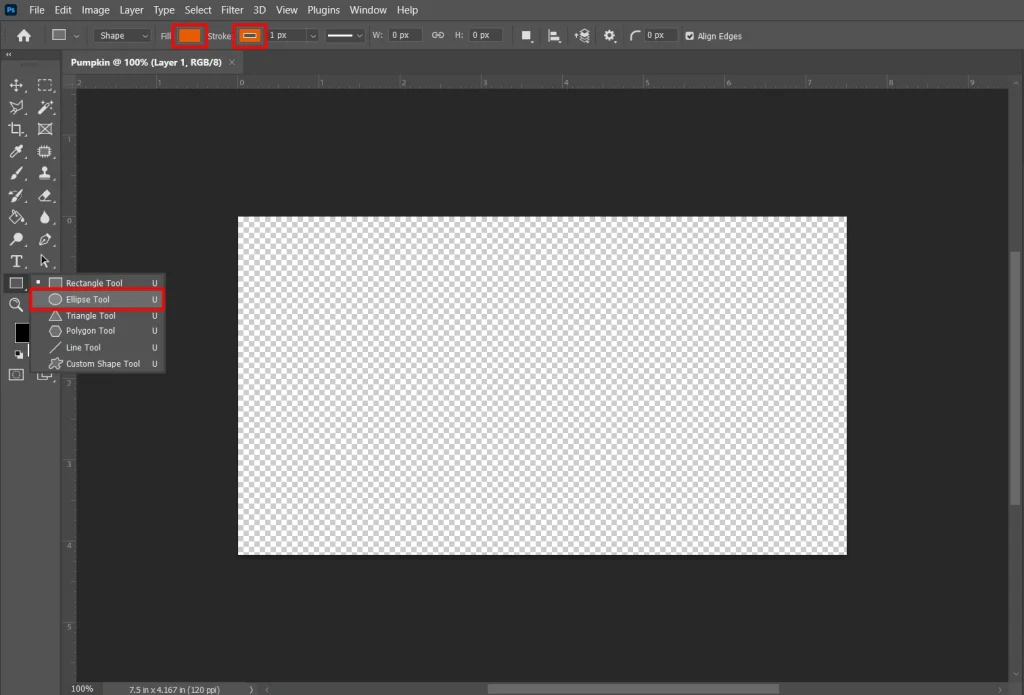
Task: Close the Pumpkin document tab
Action: tap(232, 62)
